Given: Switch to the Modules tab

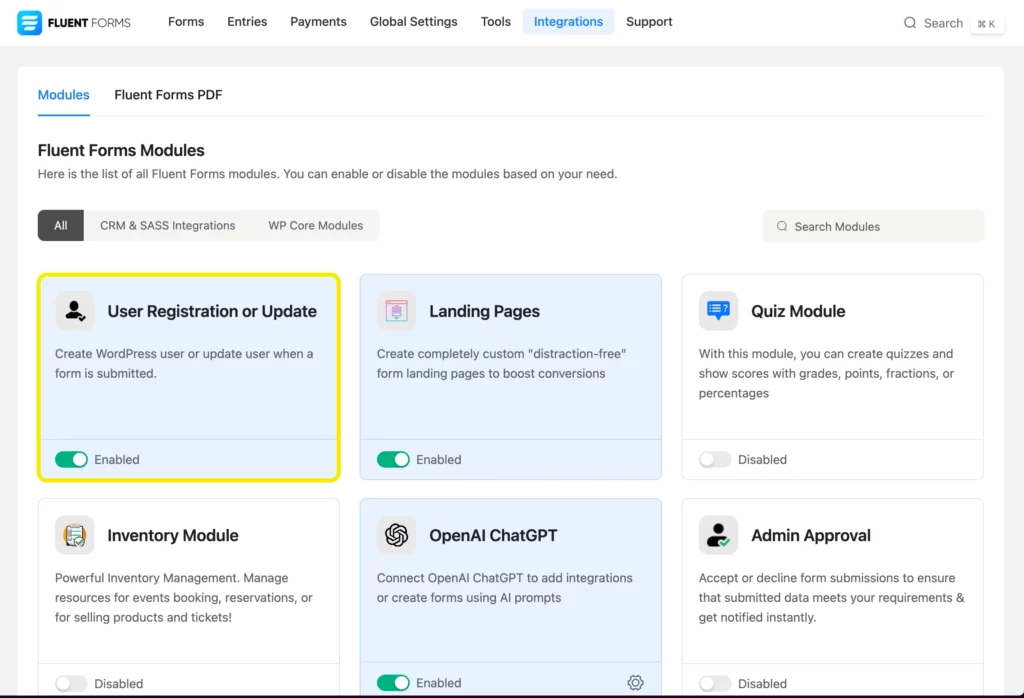Looking at the screenshot, I should [x=63, y=95].
